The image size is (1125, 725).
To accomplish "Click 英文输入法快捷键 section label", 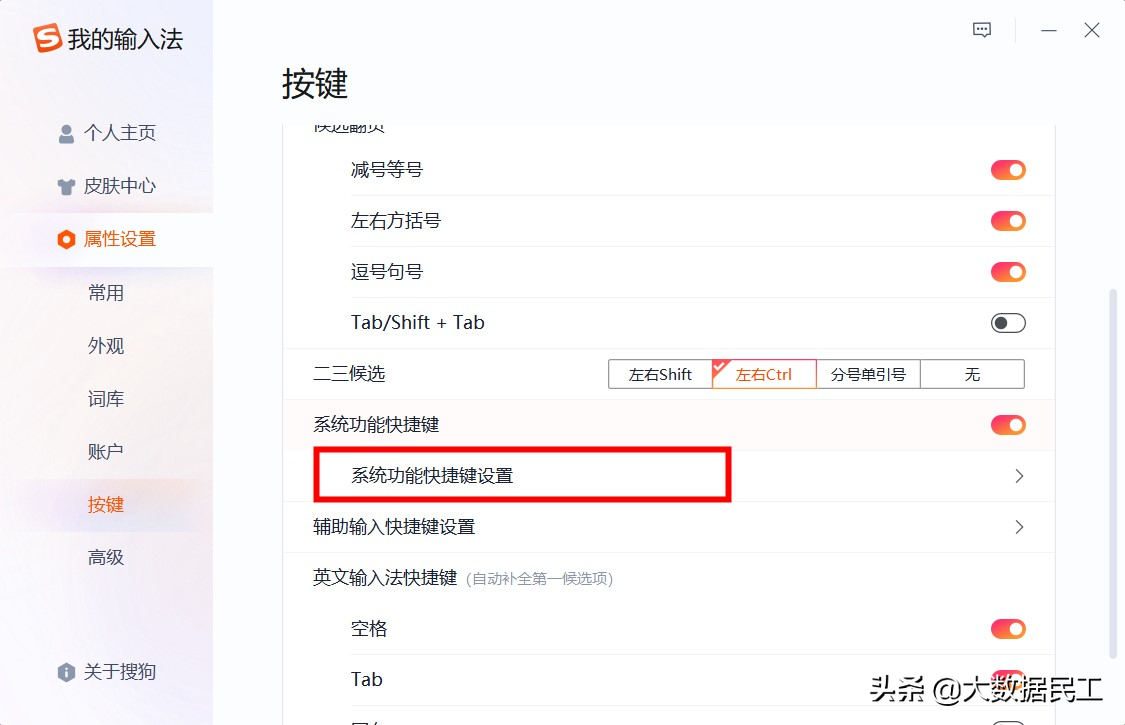I will click(x=385, y=578).
